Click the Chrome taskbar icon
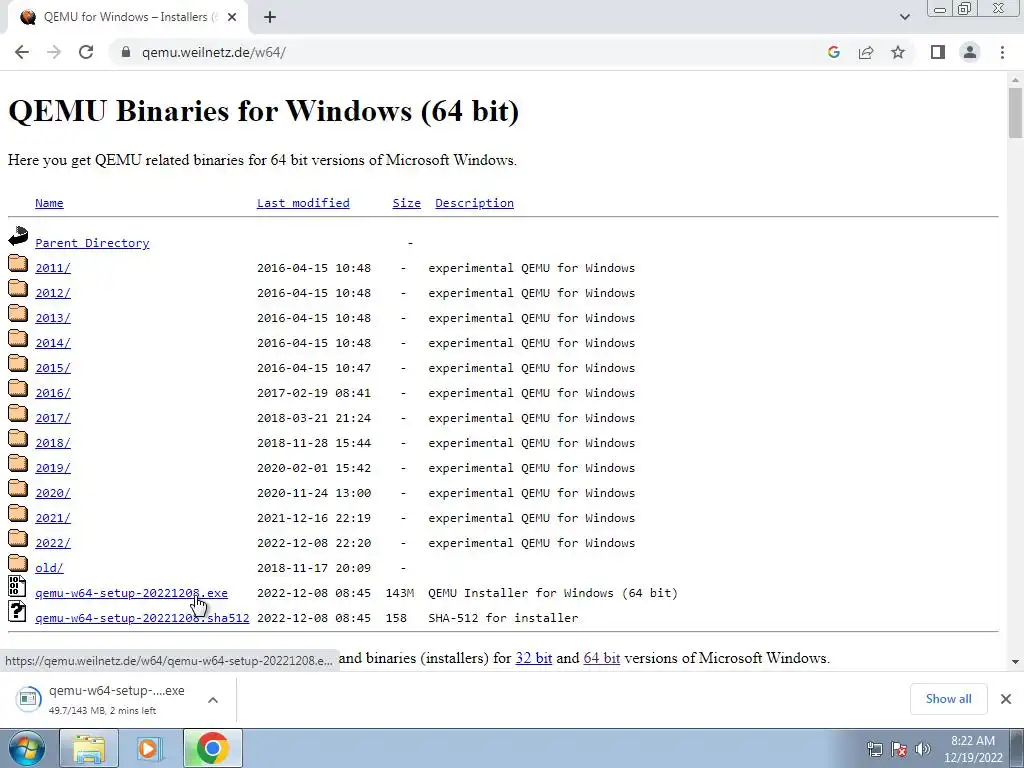This screenshot has height=768, width=1024. 212,748
